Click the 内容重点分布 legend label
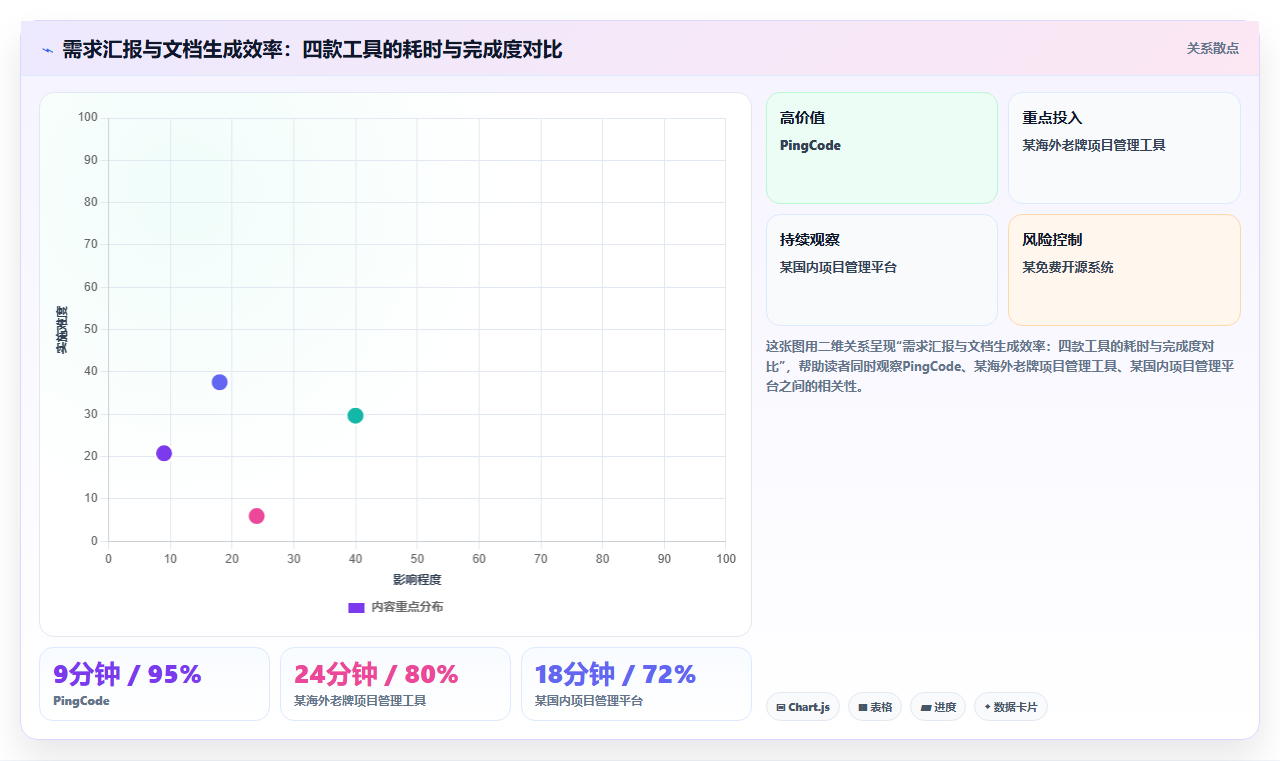The width and height of the screenshot is (1280, 761). click(x=407, y=607)
